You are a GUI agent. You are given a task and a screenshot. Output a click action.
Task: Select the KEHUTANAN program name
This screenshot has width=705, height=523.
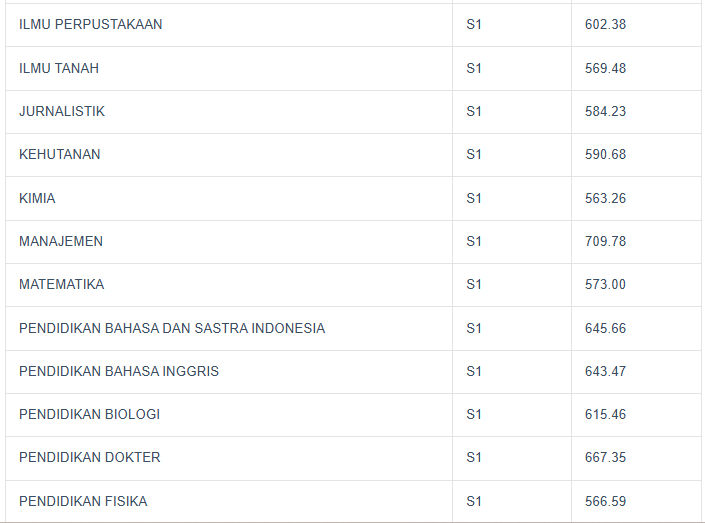[x=60, y=154]
